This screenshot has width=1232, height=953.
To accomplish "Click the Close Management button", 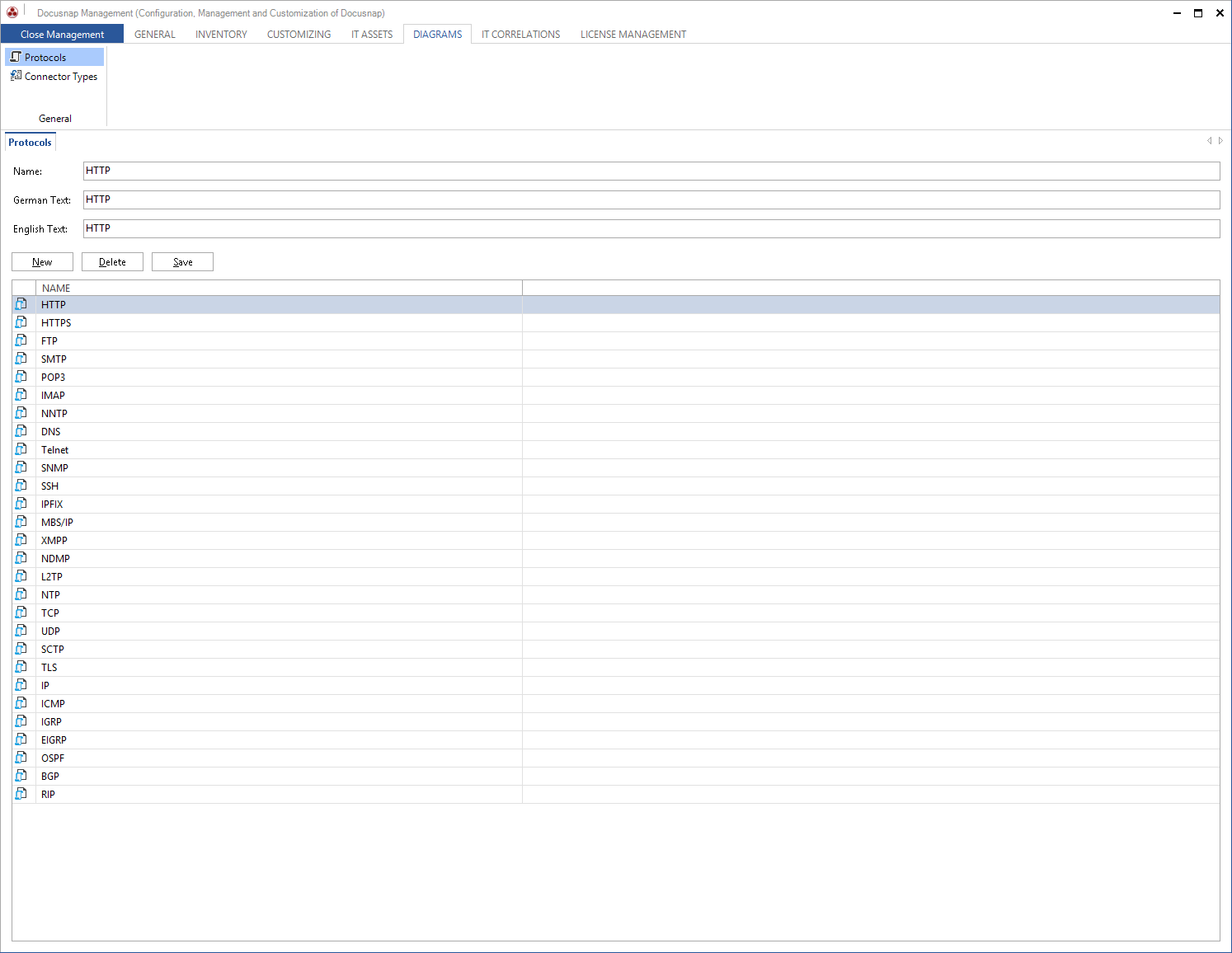I will [62, 34].
